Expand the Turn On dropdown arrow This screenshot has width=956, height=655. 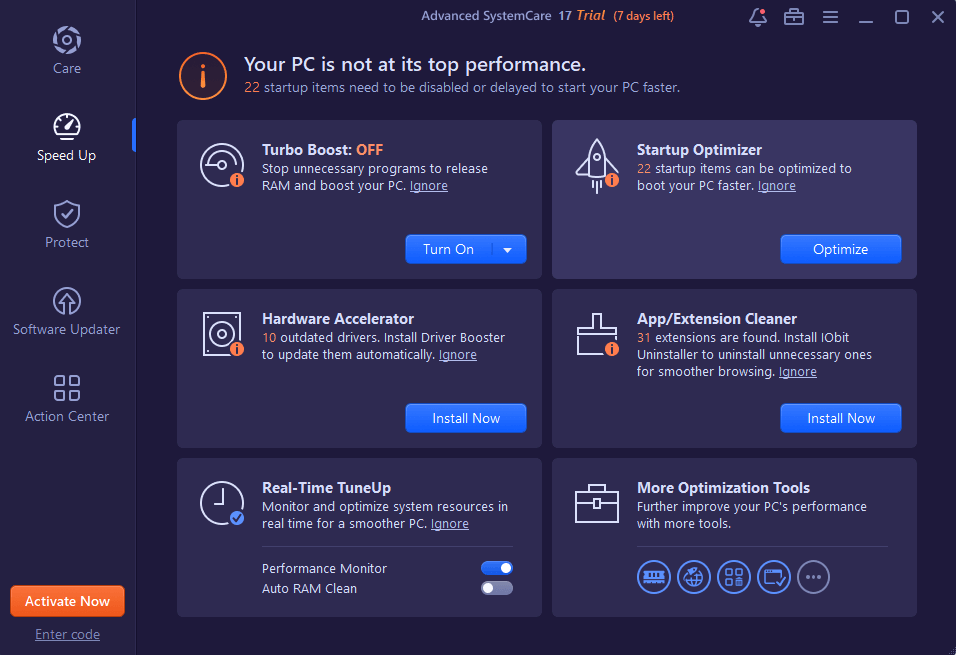pos(507,249)
